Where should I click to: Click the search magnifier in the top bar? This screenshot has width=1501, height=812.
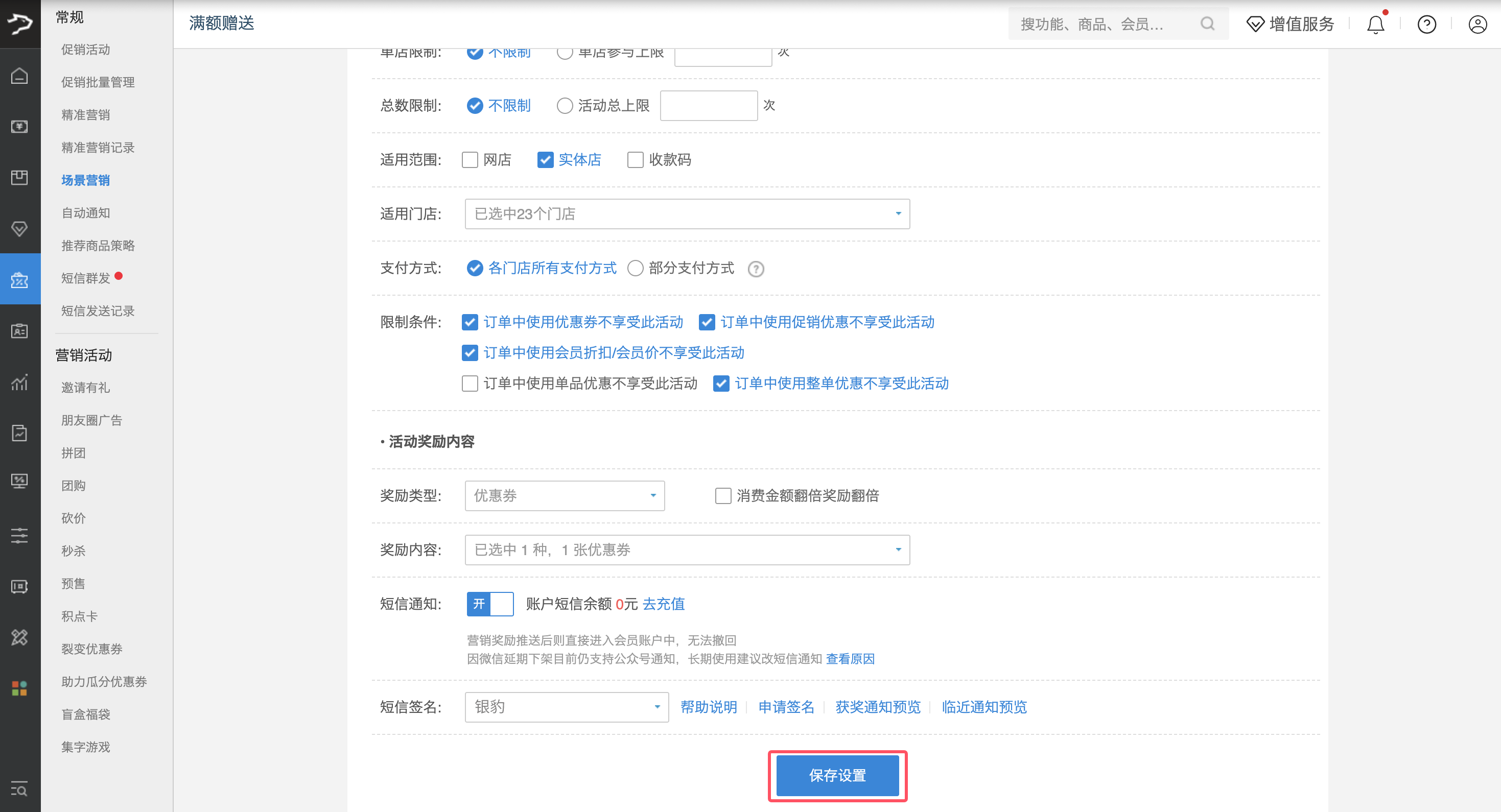(1207, 24)
